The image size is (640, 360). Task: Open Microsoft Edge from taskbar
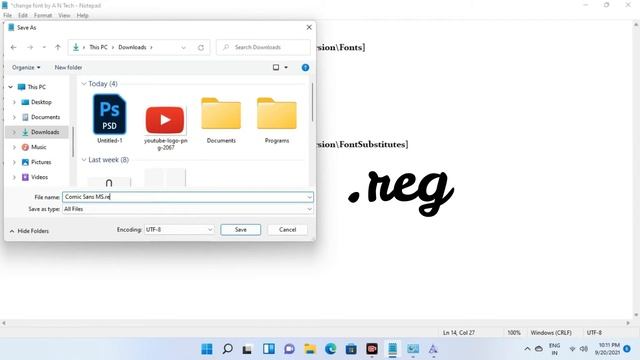pyautogui.click(x=331, y=349)
